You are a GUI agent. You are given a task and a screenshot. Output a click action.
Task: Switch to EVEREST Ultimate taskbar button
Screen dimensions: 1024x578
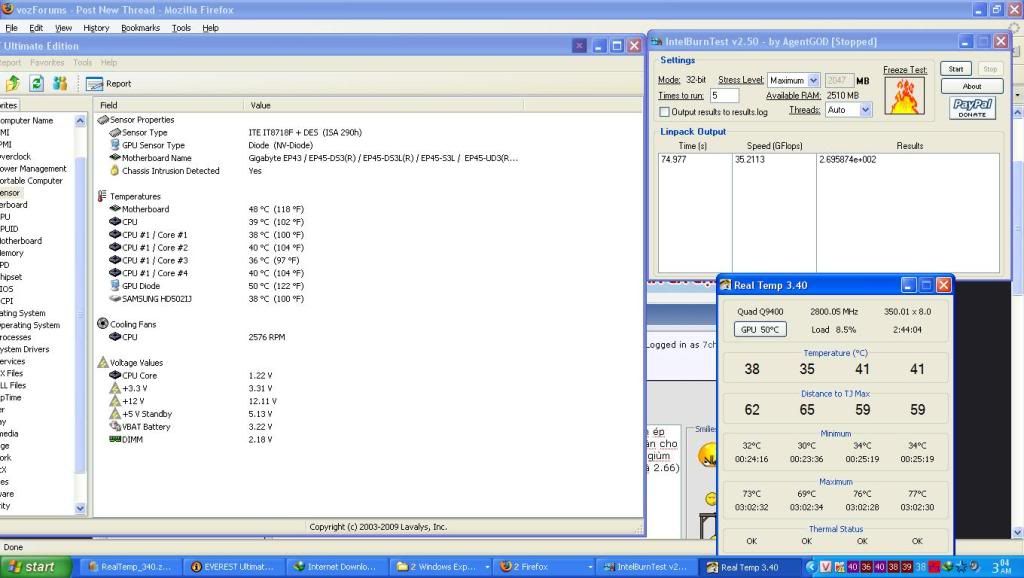[x=233, y=567]
